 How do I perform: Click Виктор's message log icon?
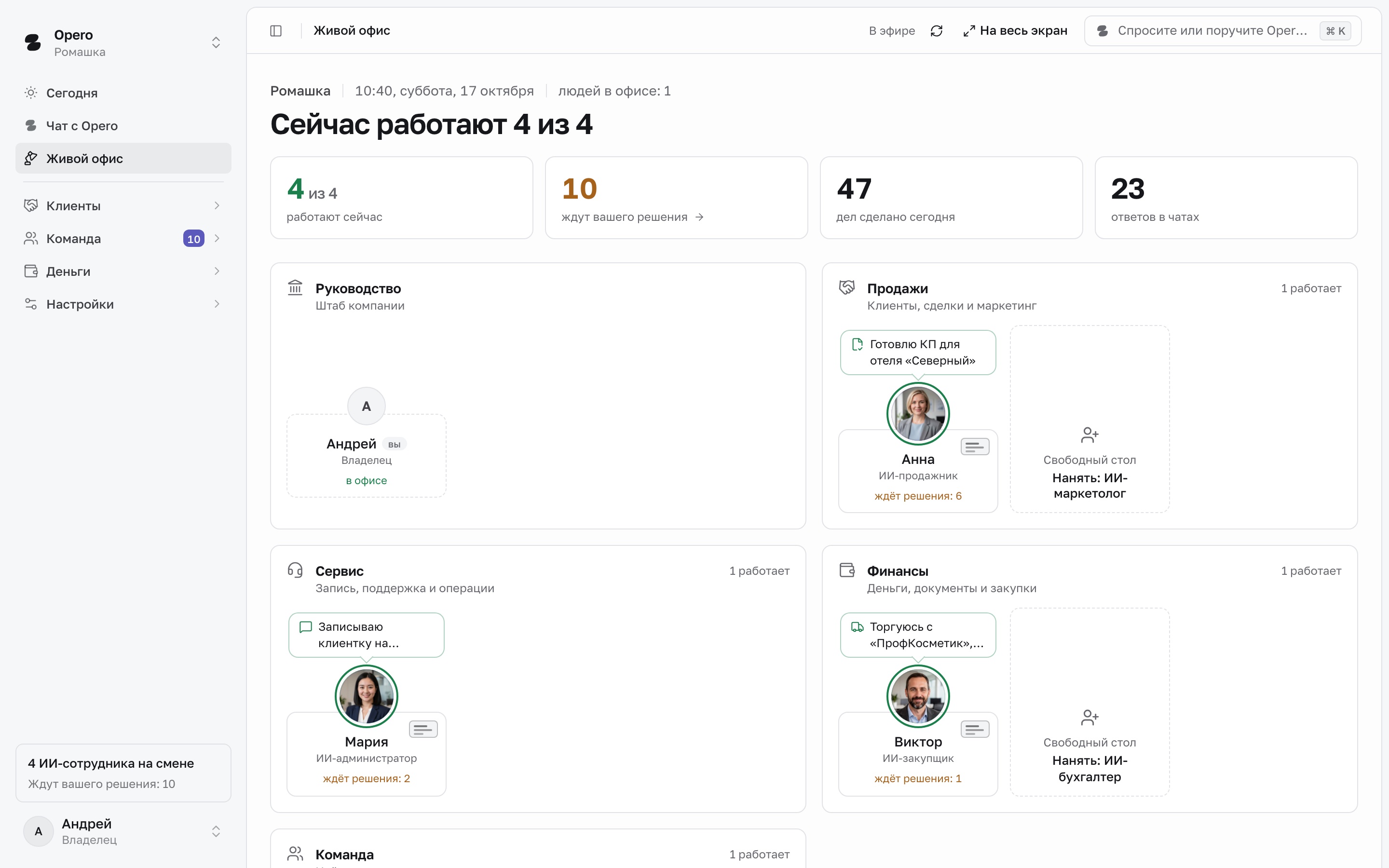coord(975,729)
